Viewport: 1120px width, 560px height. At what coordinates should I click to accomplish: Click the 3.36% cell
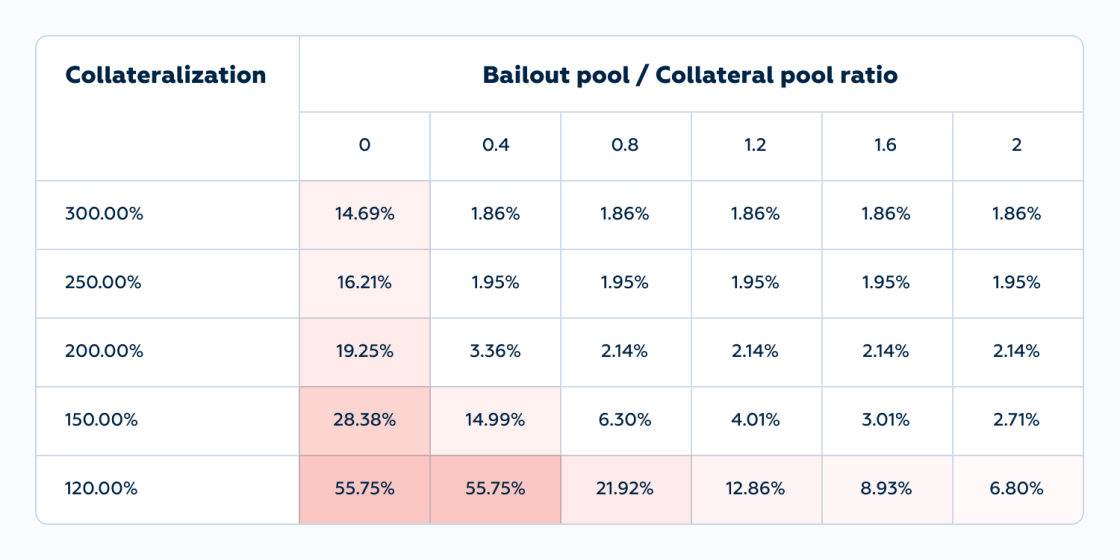(495, 351)
